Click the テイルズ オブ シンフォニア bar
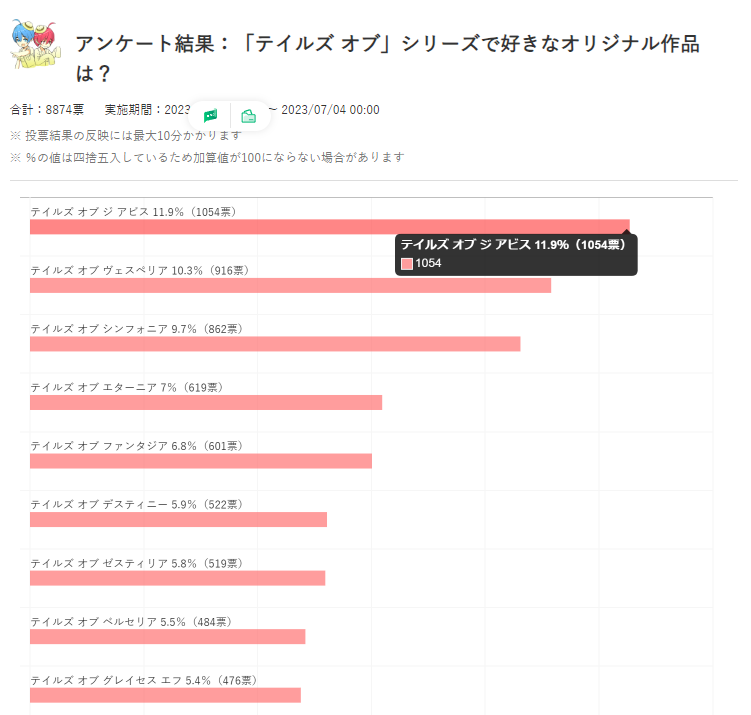This screenshot has width=751, height=715. pos(275,344)
